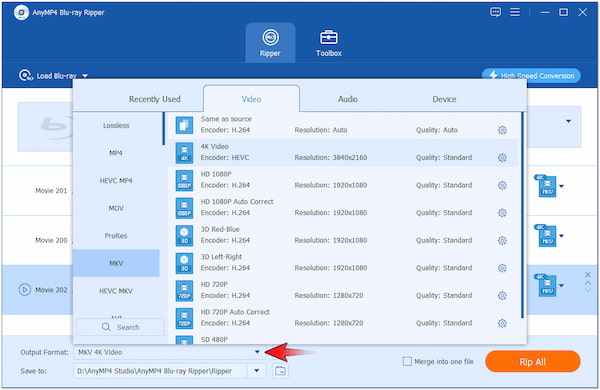Viewport: 600px width, 390px height.
Task: Select HEVC MKV in the format list
Action: (116, 291)
